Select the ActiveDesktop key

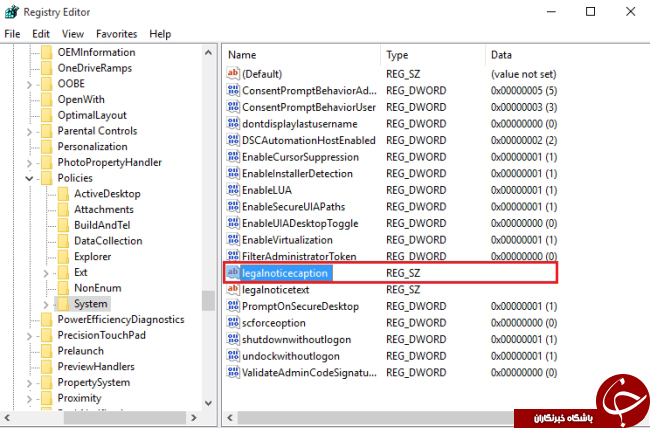(107, 194)
